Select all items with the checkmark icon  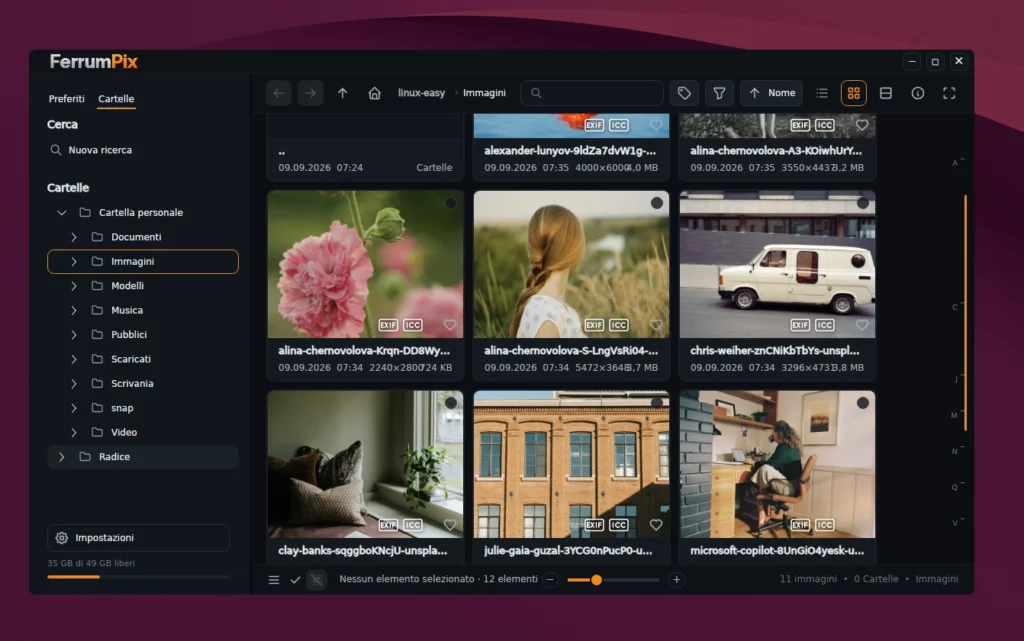click(295, 580)
